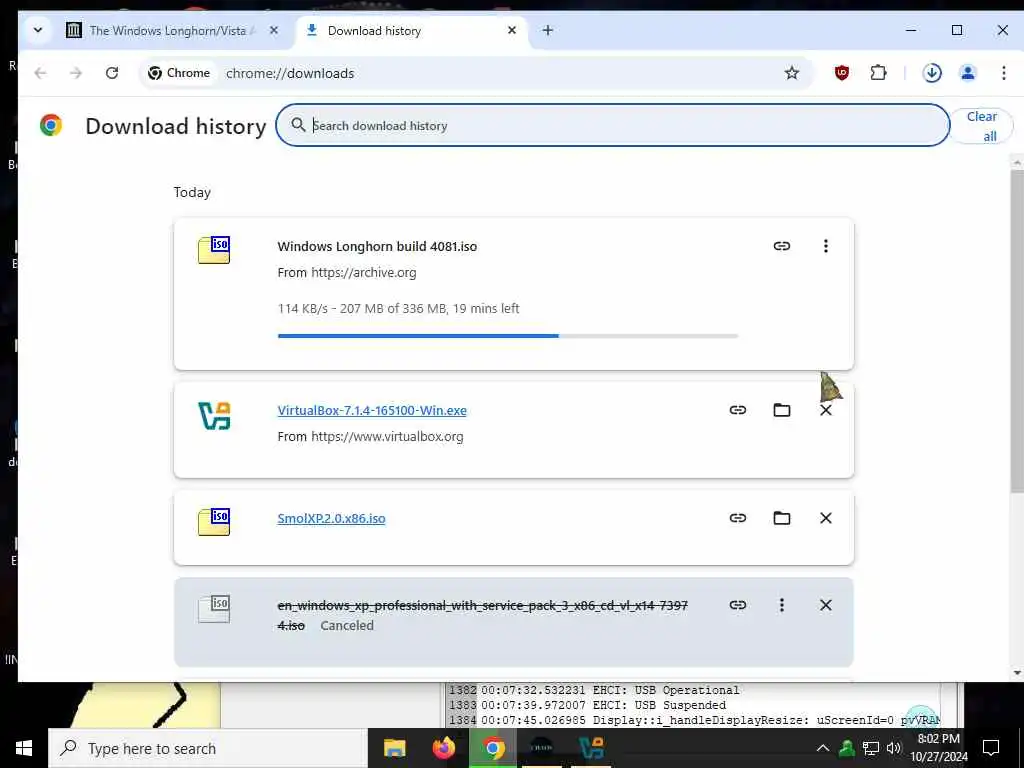The width and height of the screenshot is (1024, 768).
Task: Open the tab search dropdown arrow
Action: 37,30
